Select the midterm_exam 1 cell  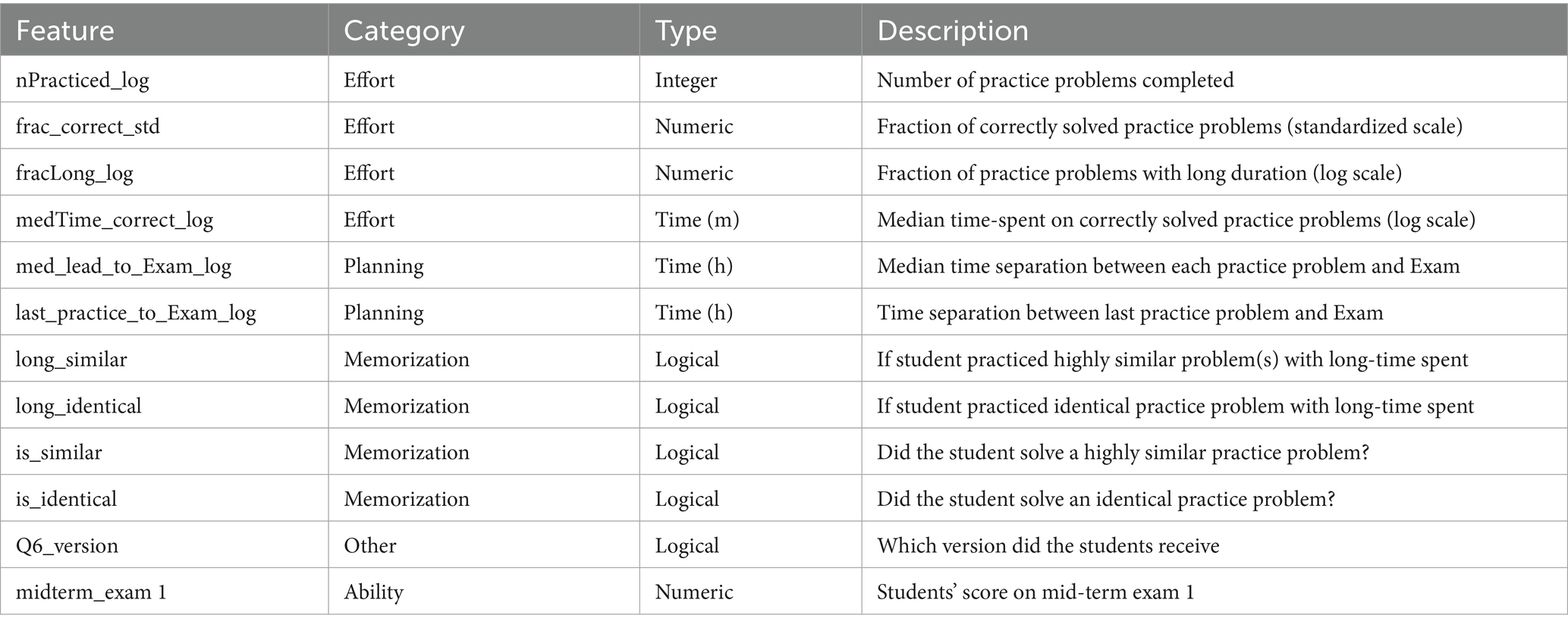90,592
